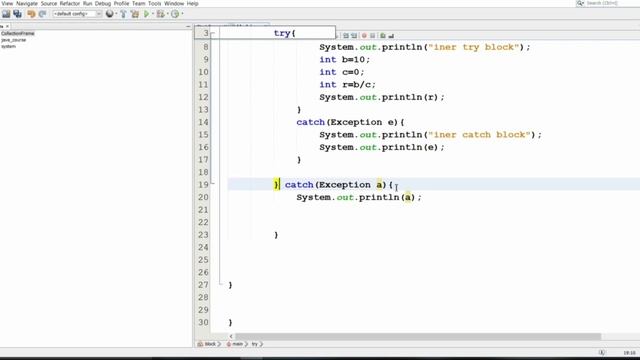Click the stop macro recording icon

click(372, 36)
